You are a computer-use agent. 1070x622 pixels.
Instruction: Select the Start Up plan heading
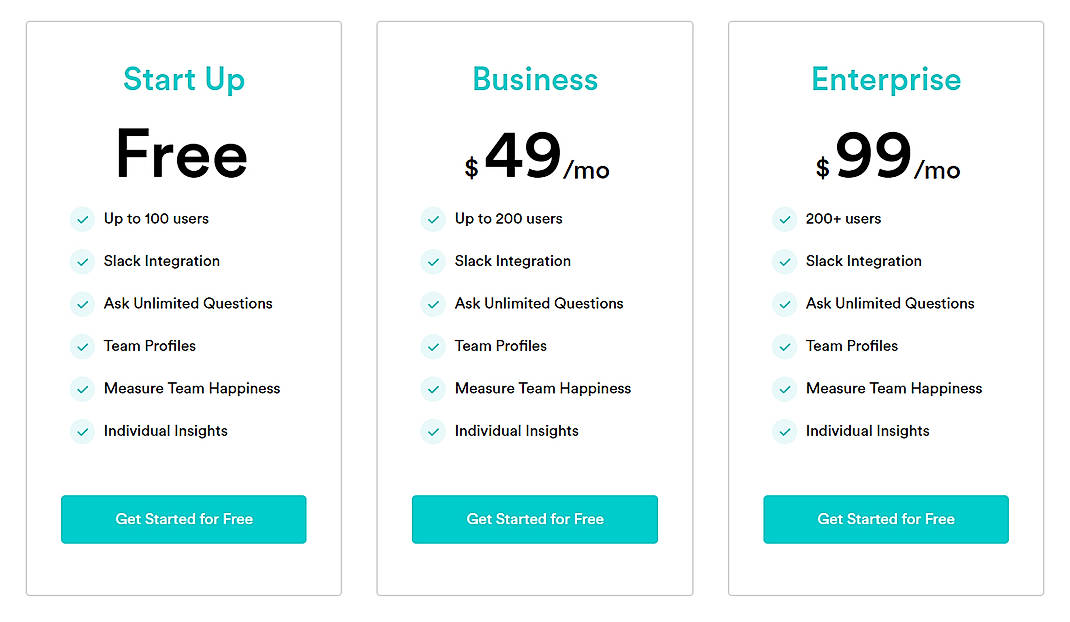click(183, 79)
